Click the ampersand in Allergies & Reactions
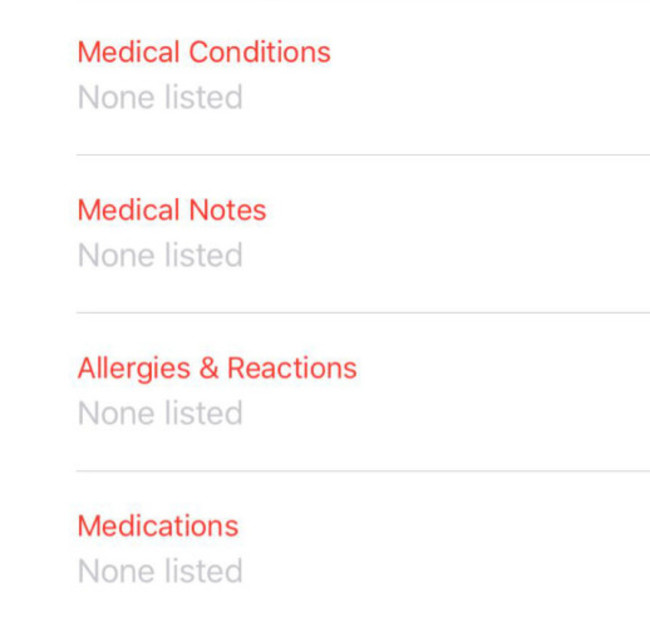The height and width of the screenshot is (627, 650). coord(209,368)
